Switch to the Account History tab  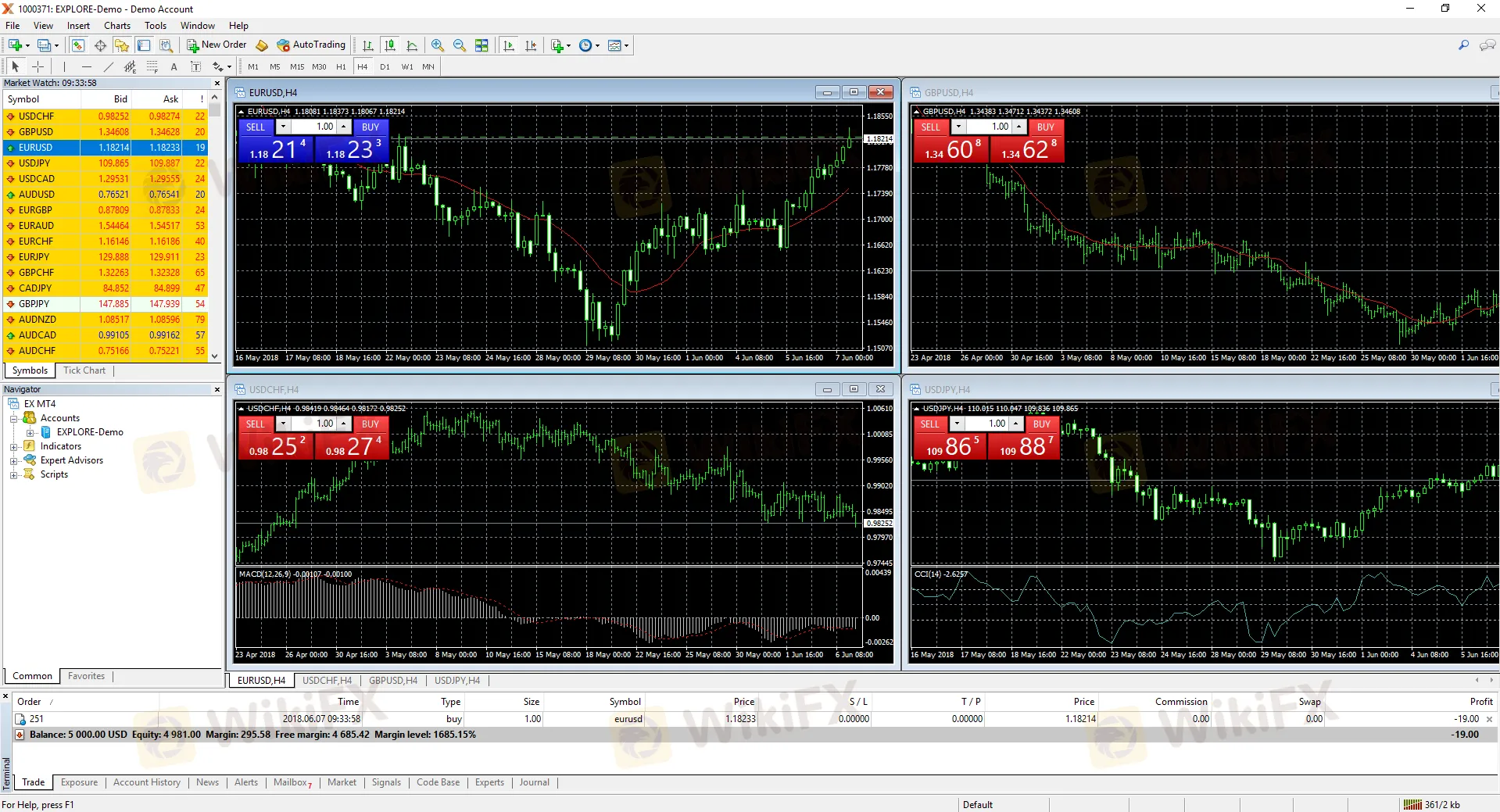click(146, 782)
